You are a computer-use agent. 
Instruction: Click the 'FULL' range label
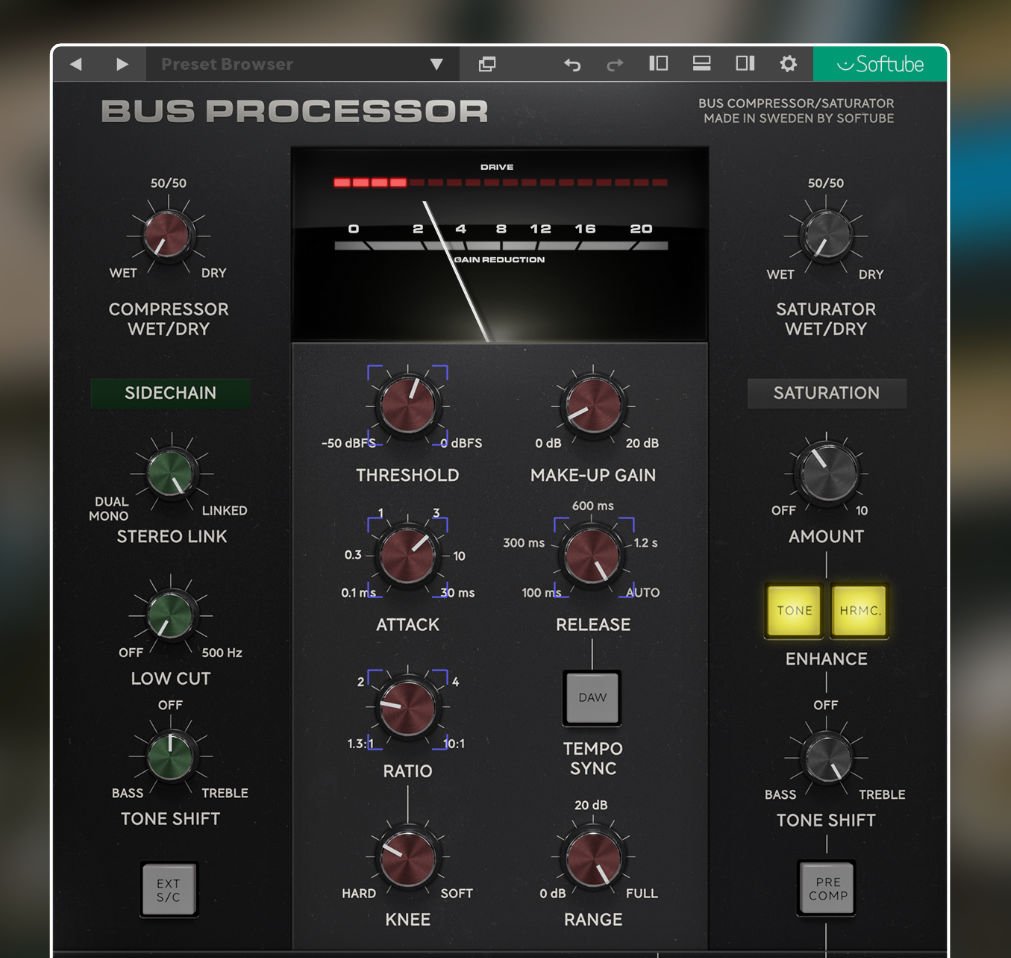[x=642, y=894]
